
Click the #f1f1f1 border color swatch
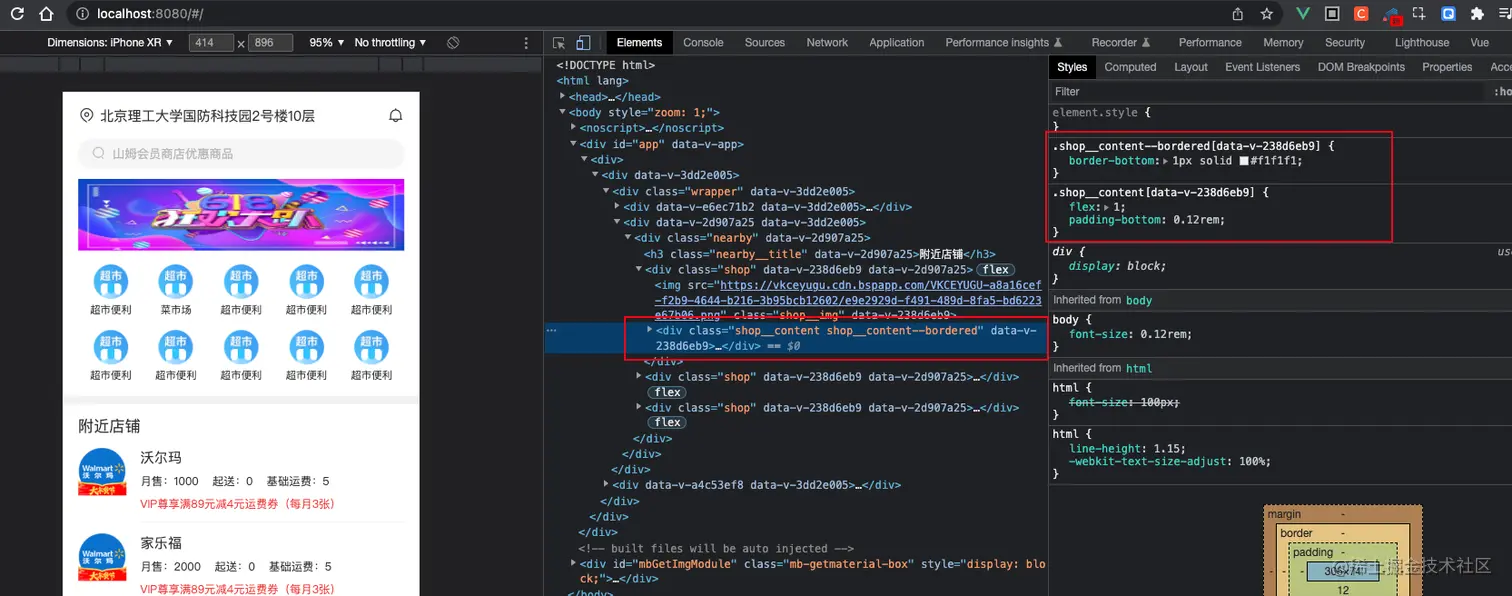pyautogui.click(x=1244, y=161)
